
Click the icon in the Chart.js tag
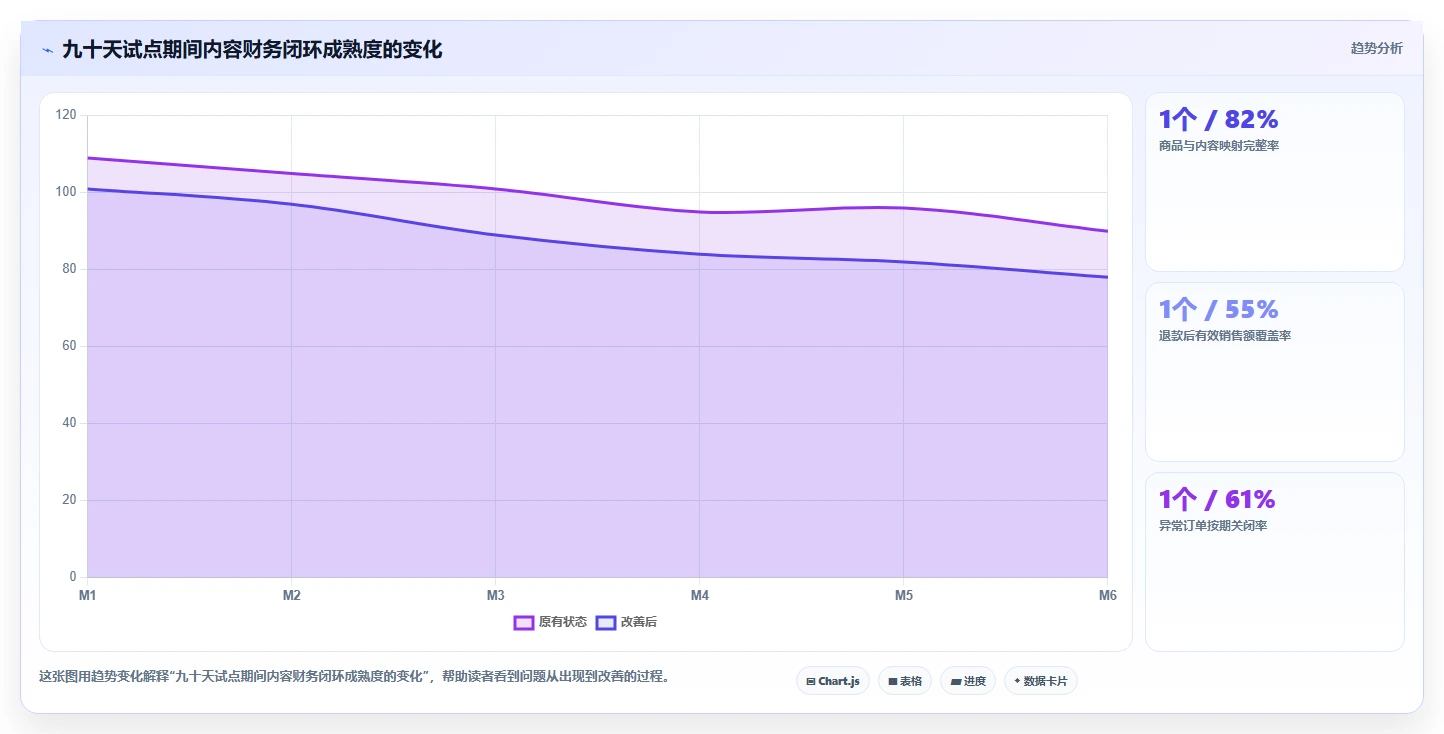click(x=811, y=681)
